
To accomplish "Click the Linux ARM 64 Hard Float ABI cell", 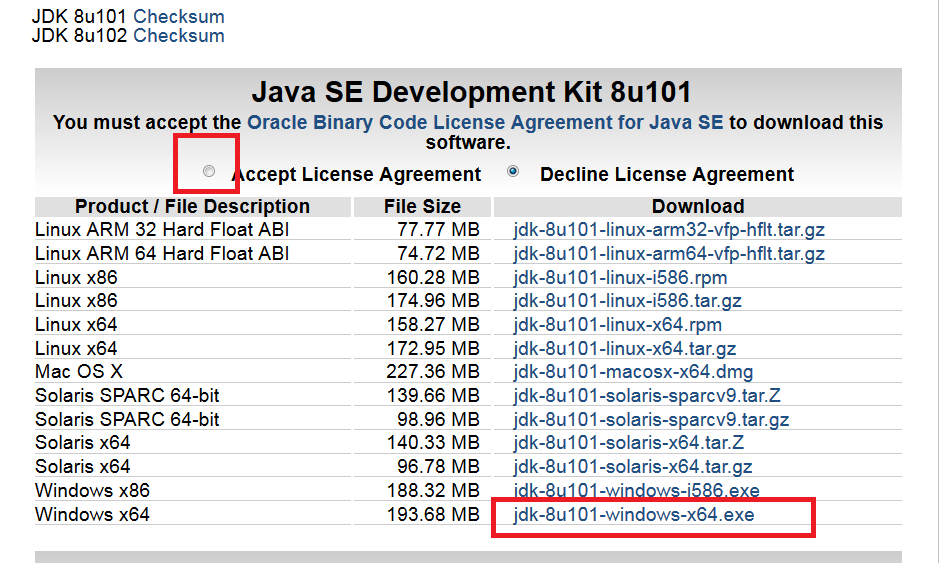I will tap(162, 254).
